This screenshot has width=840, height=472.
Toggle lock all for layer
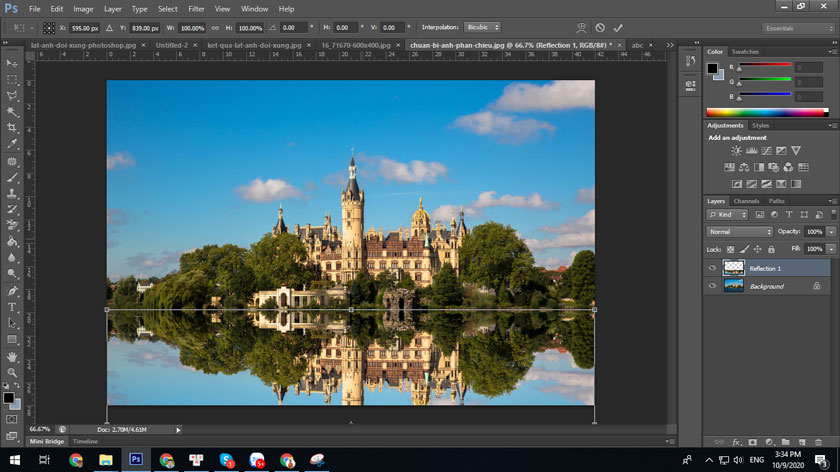click(771, 249)
